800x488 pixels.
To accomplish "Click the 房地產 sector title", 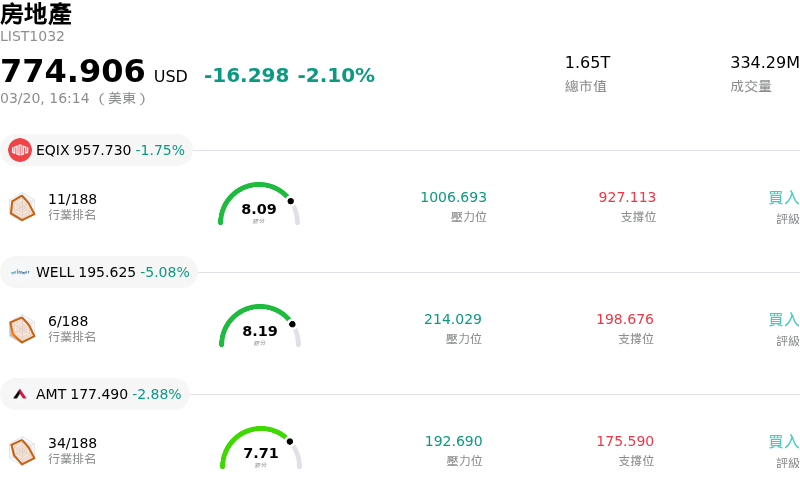I will click(36, 14).
